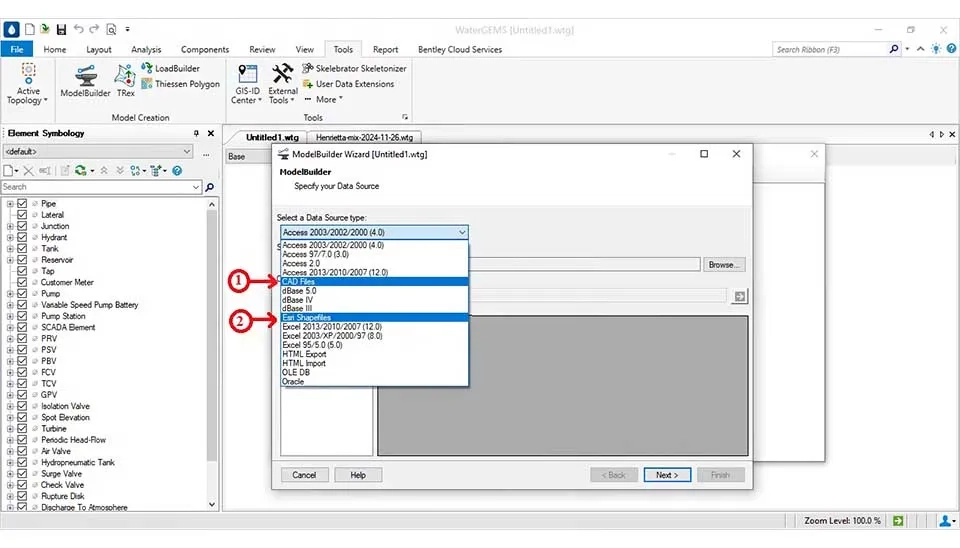The image size is (960, 548).
Task: Toggle the Tank checkbox
Action: 22,249
